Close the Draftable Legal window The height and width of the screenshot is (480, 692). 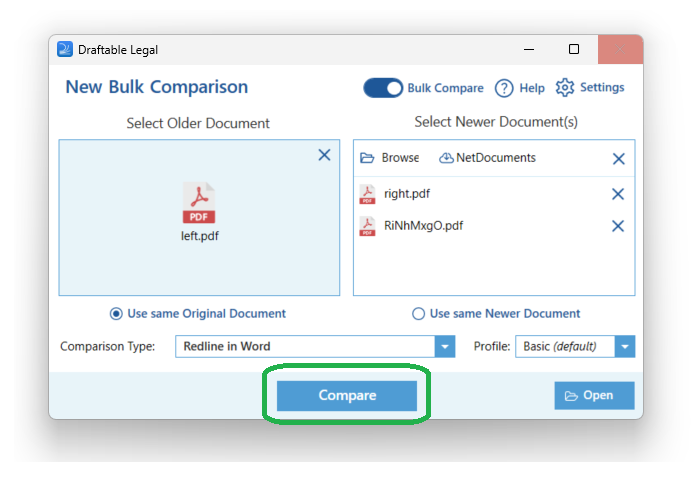[620, 49]
